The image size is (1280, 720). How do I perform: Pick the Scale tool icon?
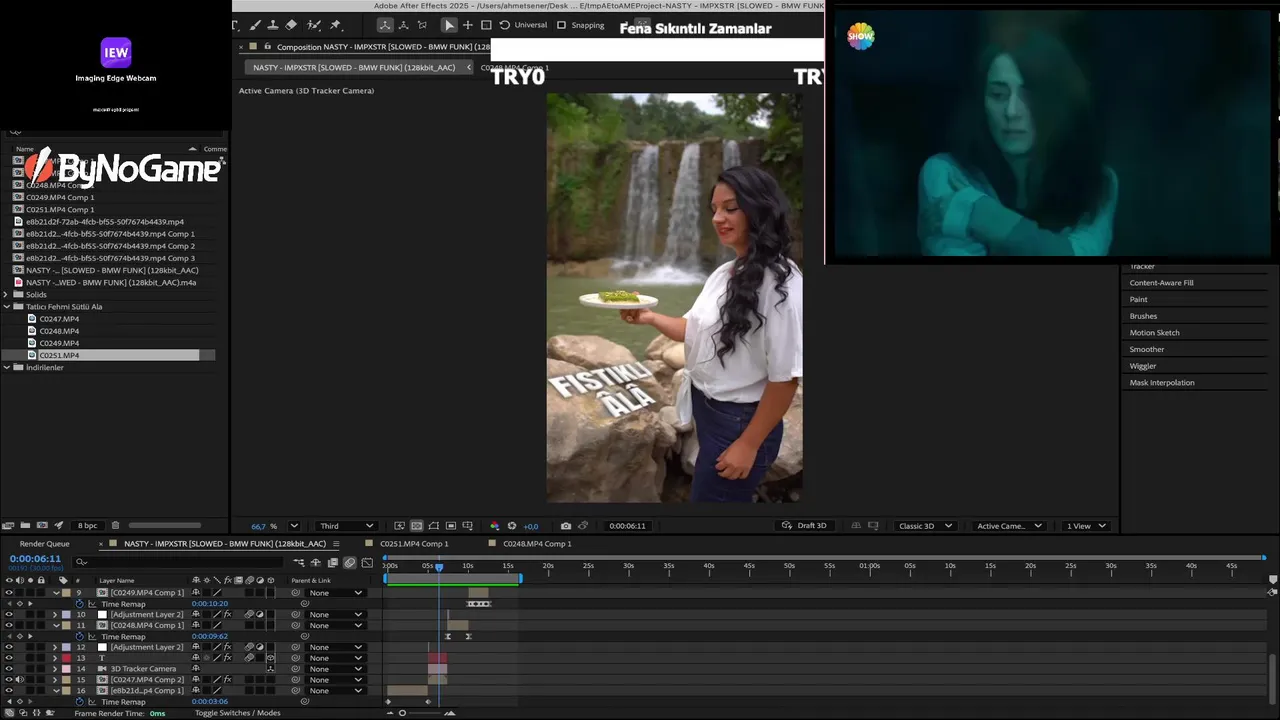pos(486,25)
